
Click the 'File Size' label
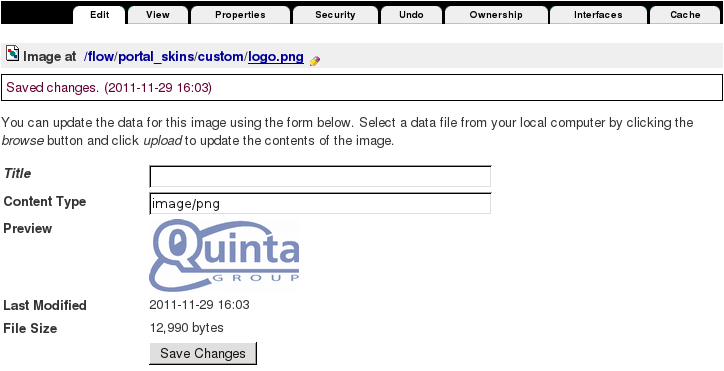tap(30, 328)
